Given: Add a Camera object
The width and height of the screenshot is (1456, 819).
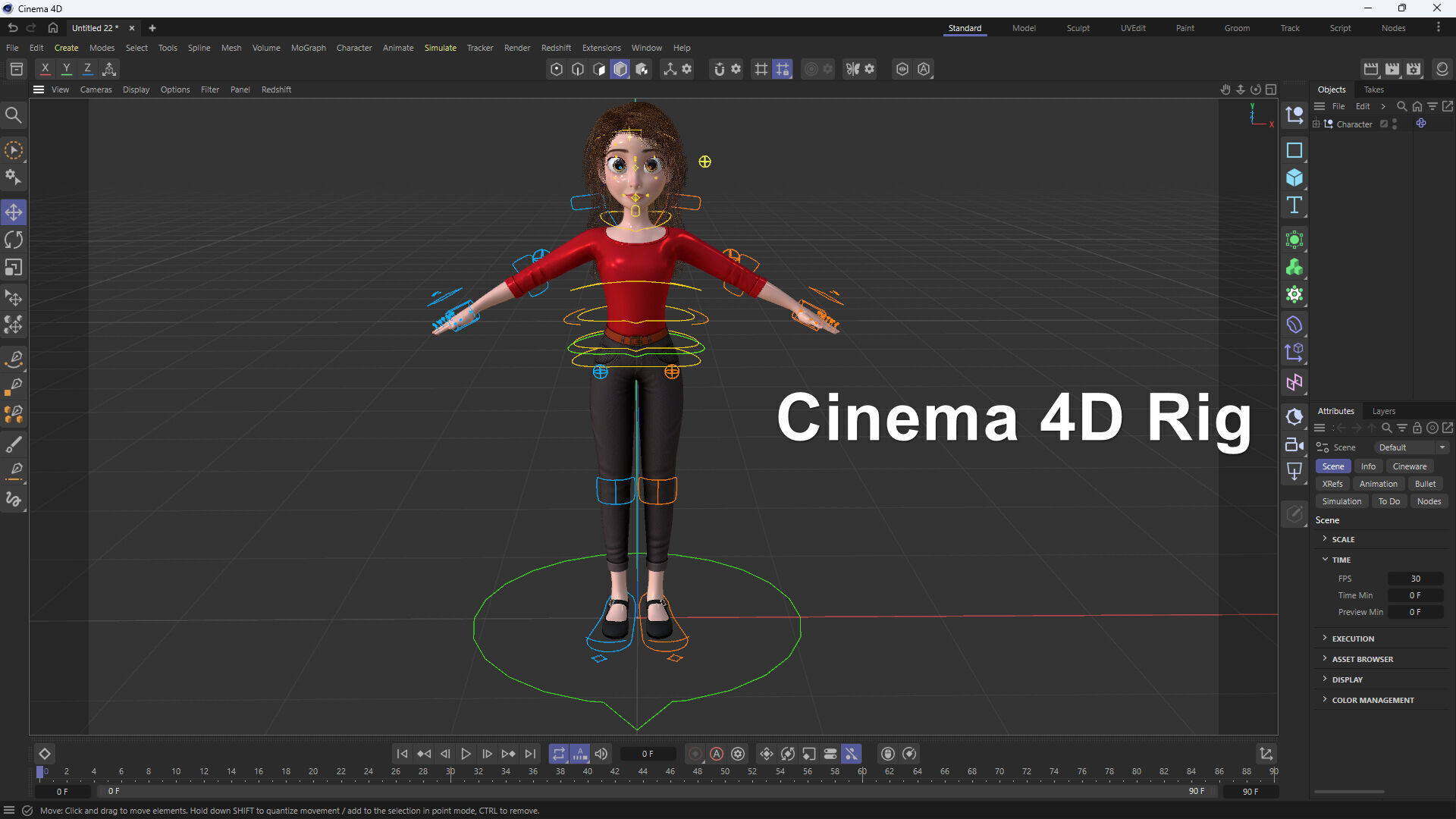Looking at the screenshot, I should coord(1294,444).
